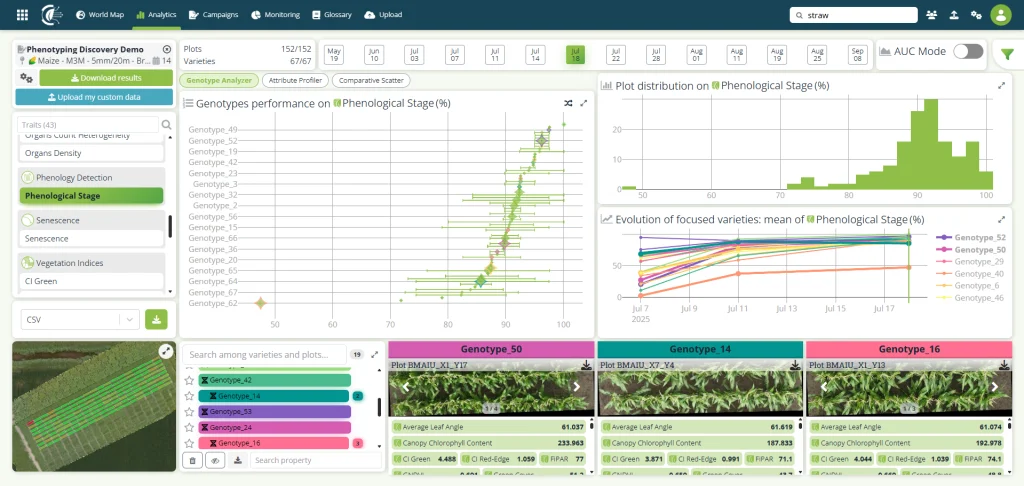
Task: Click the traits search magnifier icon
Action: pos(167,125)
